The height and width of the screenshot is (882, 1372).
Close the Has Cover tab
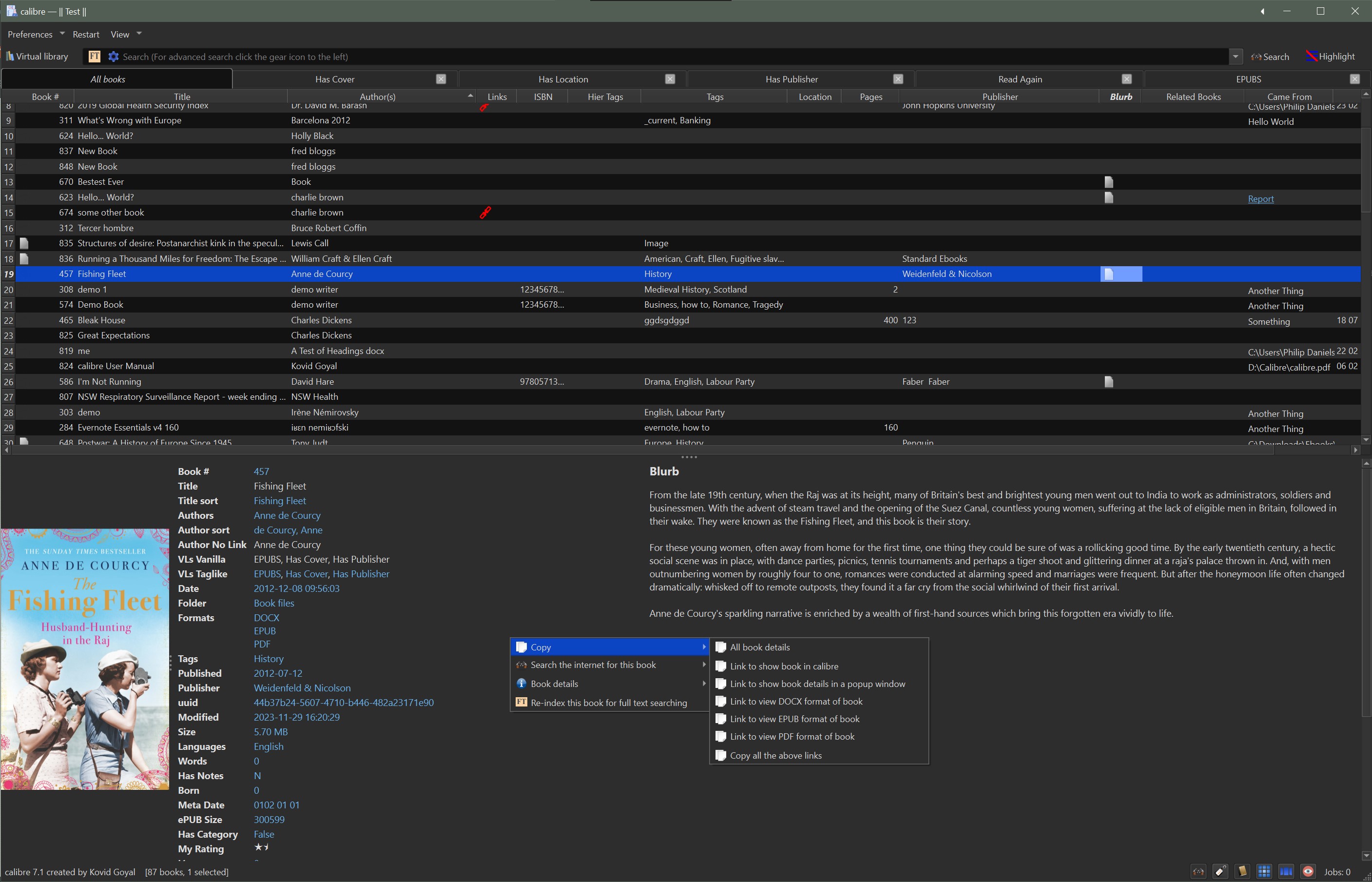441,79
